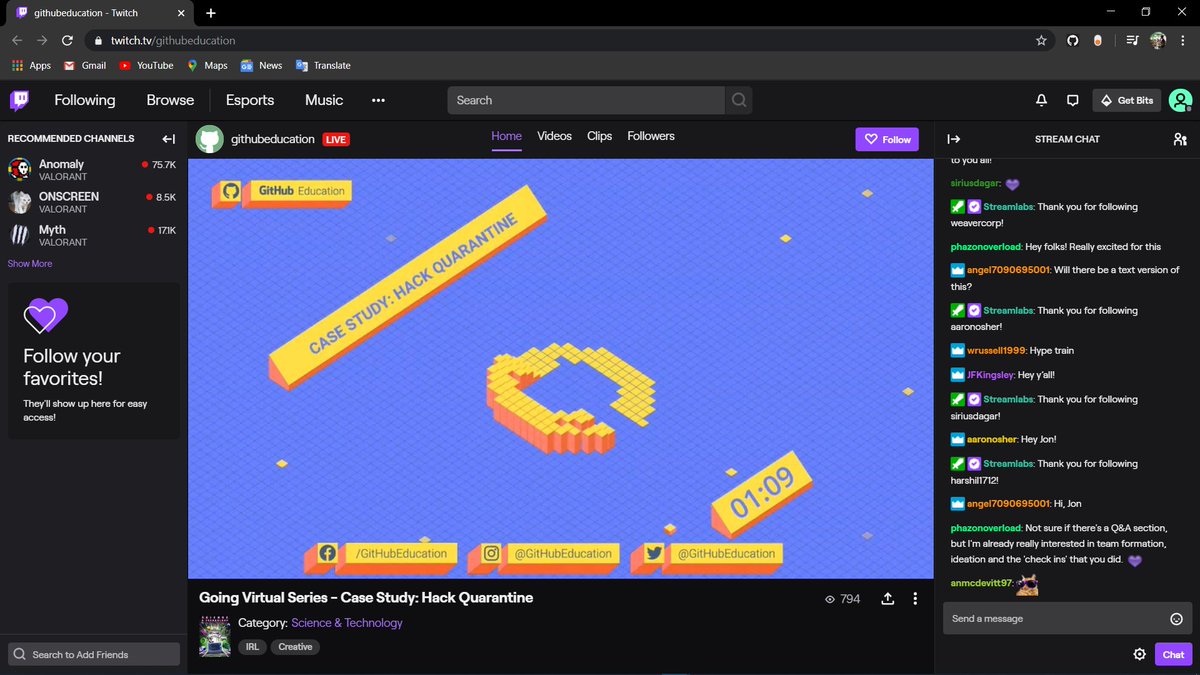Viewport: 1200px width, 675px height.
Task: Open the user profile avatar menu
Action: click(x=1180, y=100)
